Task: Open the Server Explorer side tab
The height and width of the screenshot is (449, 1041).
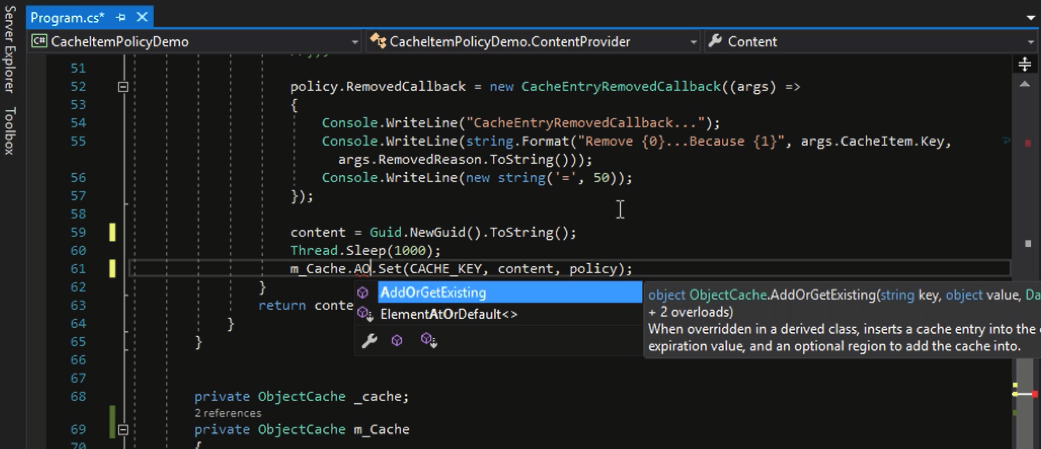Action: [x=9, y=48]
